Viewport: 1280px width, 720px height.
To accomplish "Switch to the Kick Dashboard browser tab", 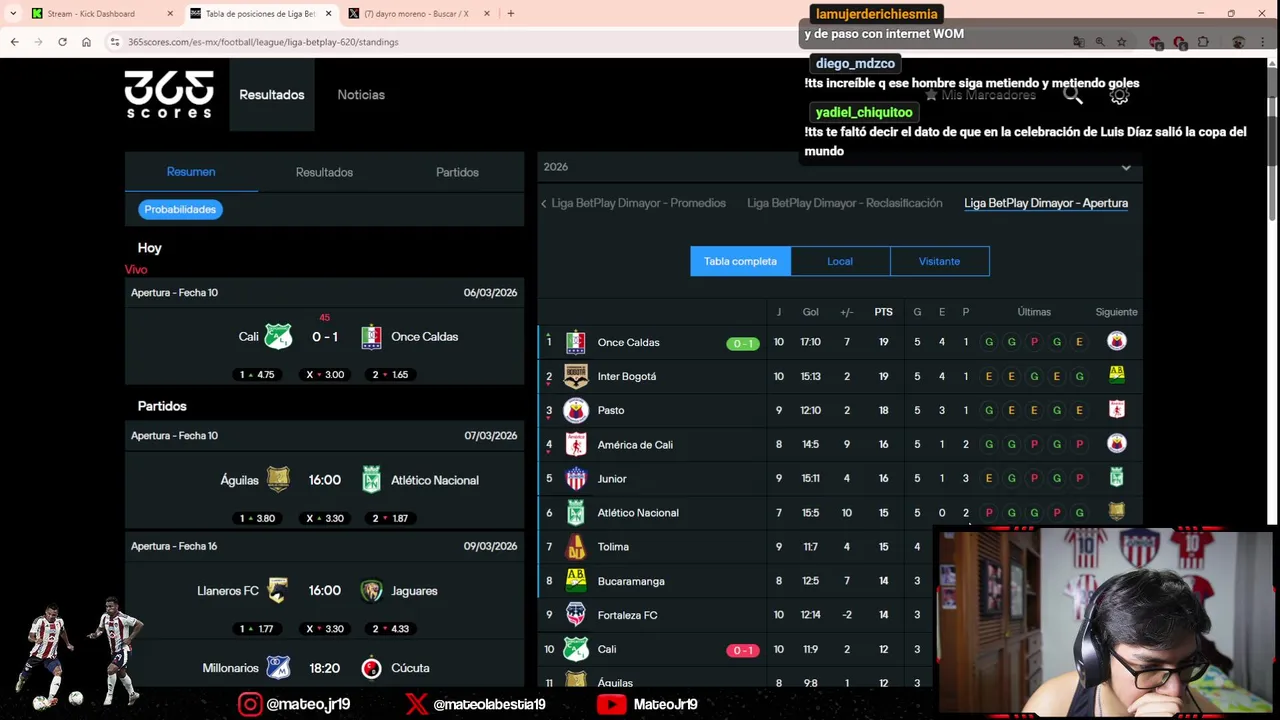I will [x=102, y=14].
